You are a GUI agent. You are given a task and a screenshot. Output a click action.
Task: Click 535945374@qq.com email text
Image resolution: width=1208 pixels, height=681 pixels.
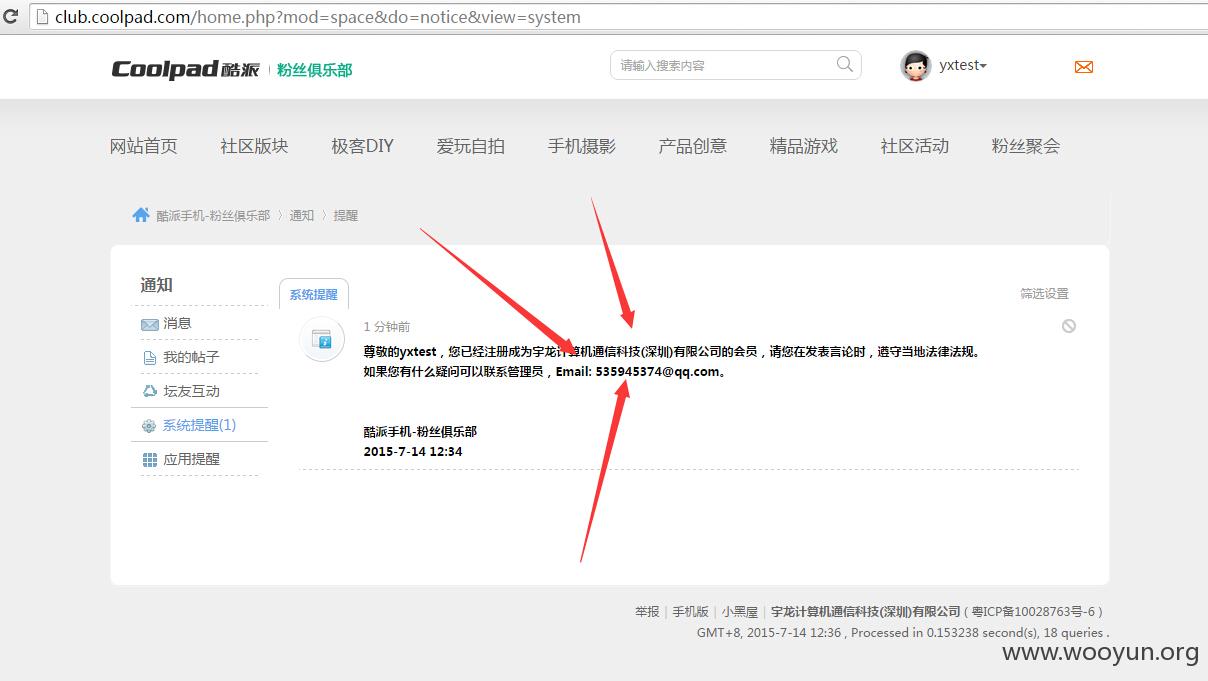pyautogui.click(x=658, y=371)
